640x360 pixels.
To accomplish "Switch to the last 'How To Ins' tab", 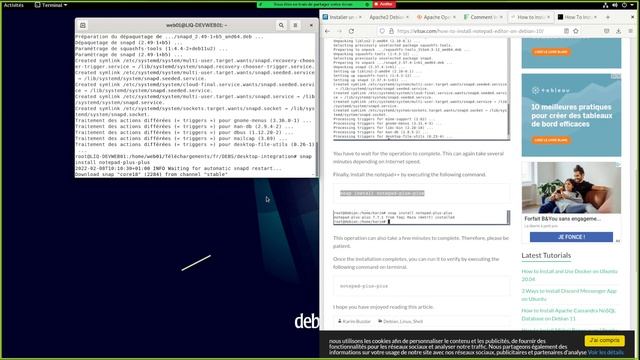I will [576, 17].
